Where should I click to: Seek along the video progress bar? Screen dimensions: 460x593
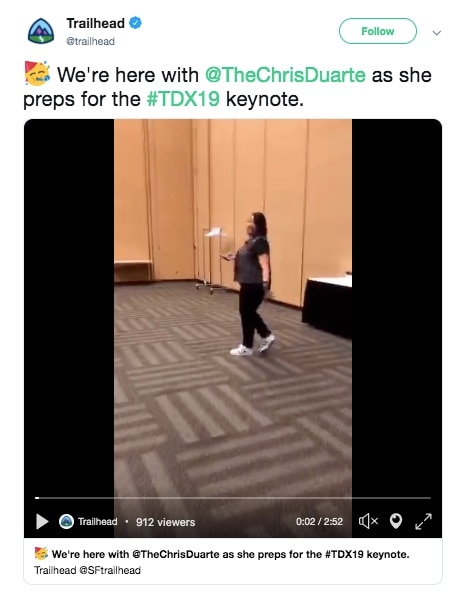(x=233, y=498)
